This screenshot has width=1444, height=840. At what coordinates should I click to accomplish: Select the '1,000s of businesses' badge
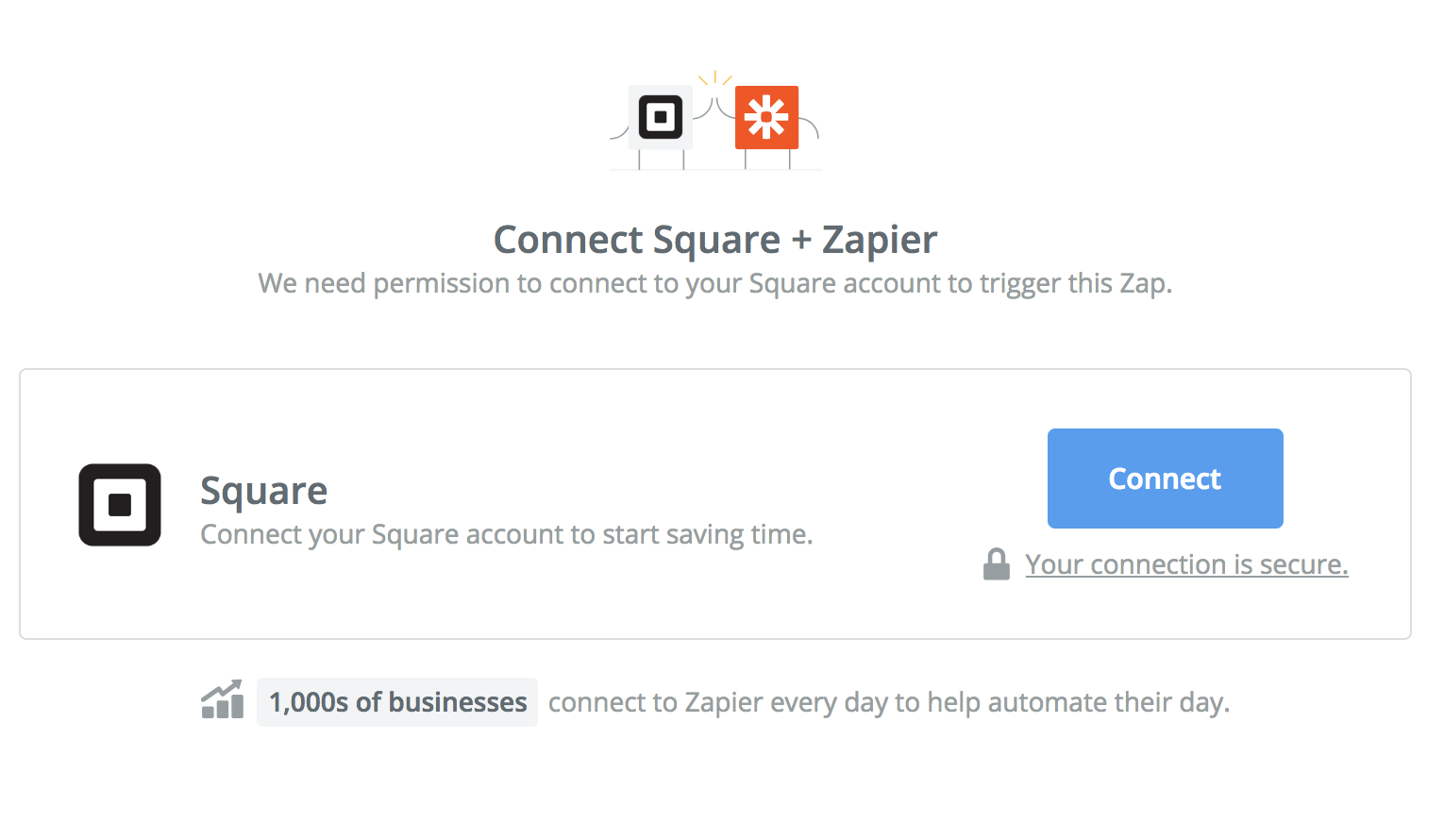coord(397,702)
